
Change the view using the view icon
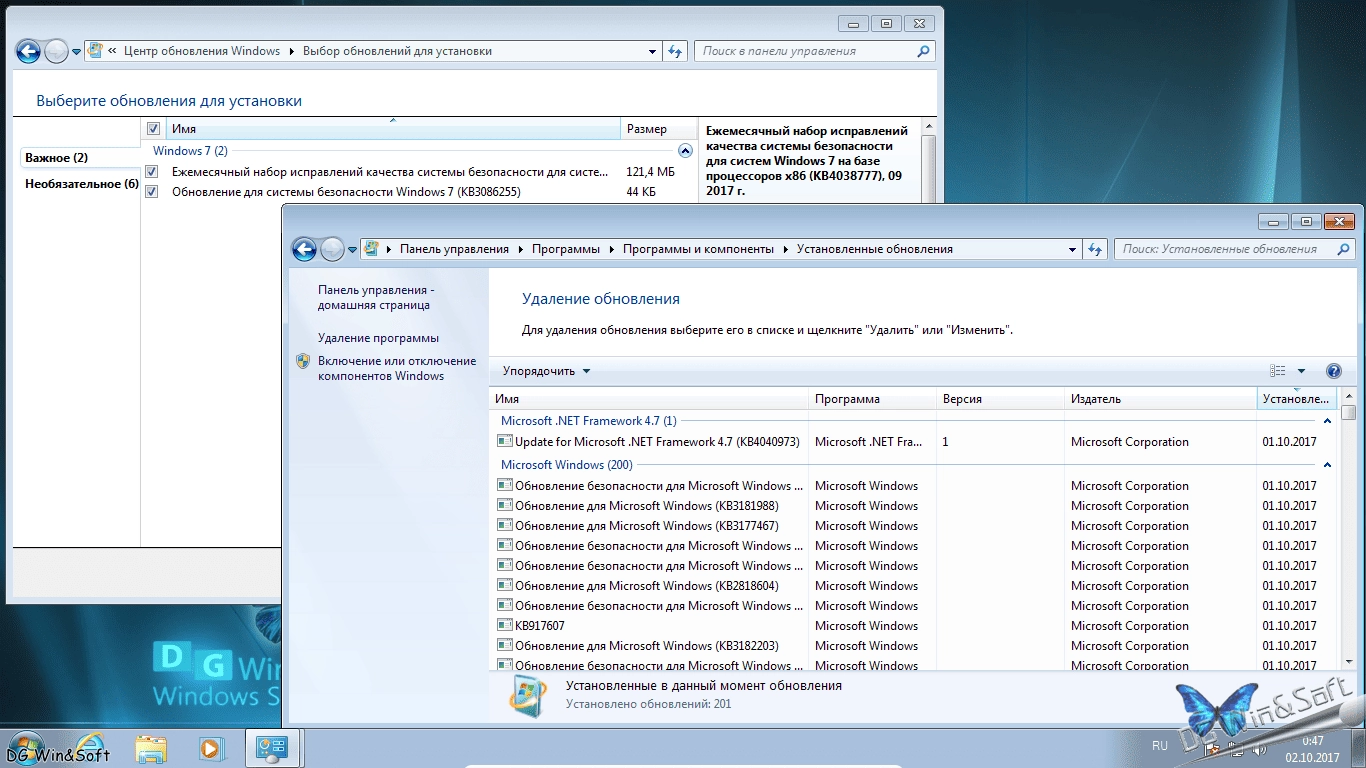[1278, 371]
